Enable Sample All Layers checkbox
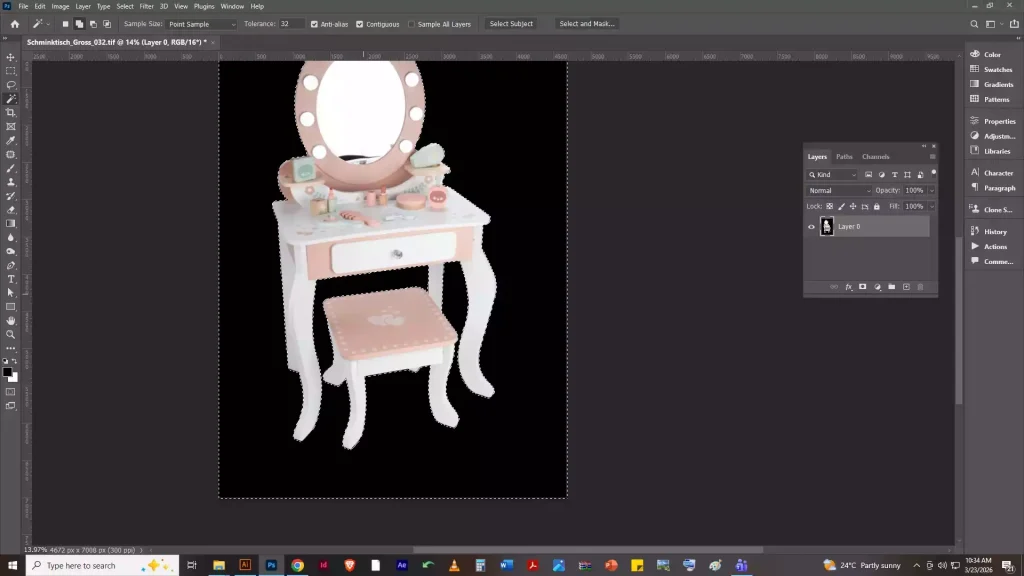This screenshot has height=576, width=1024. (411, 24)
